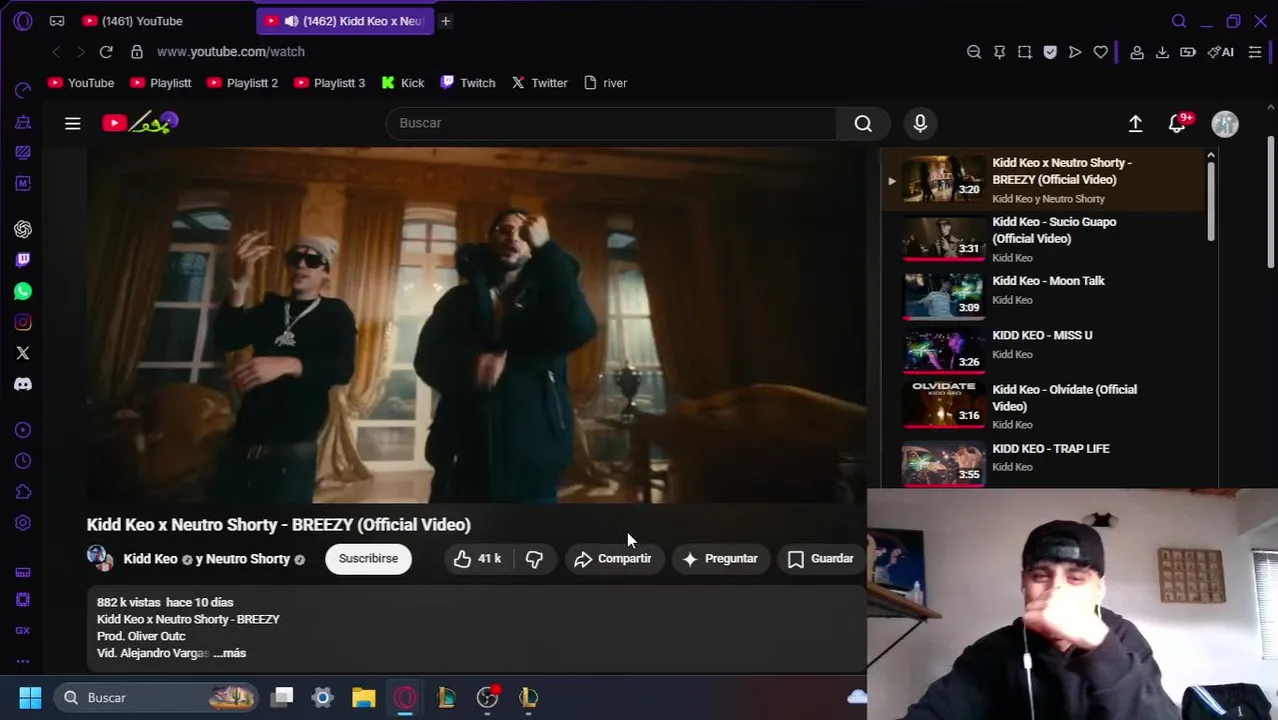
Task: Open a new browser tab
Action: point(446,21)
